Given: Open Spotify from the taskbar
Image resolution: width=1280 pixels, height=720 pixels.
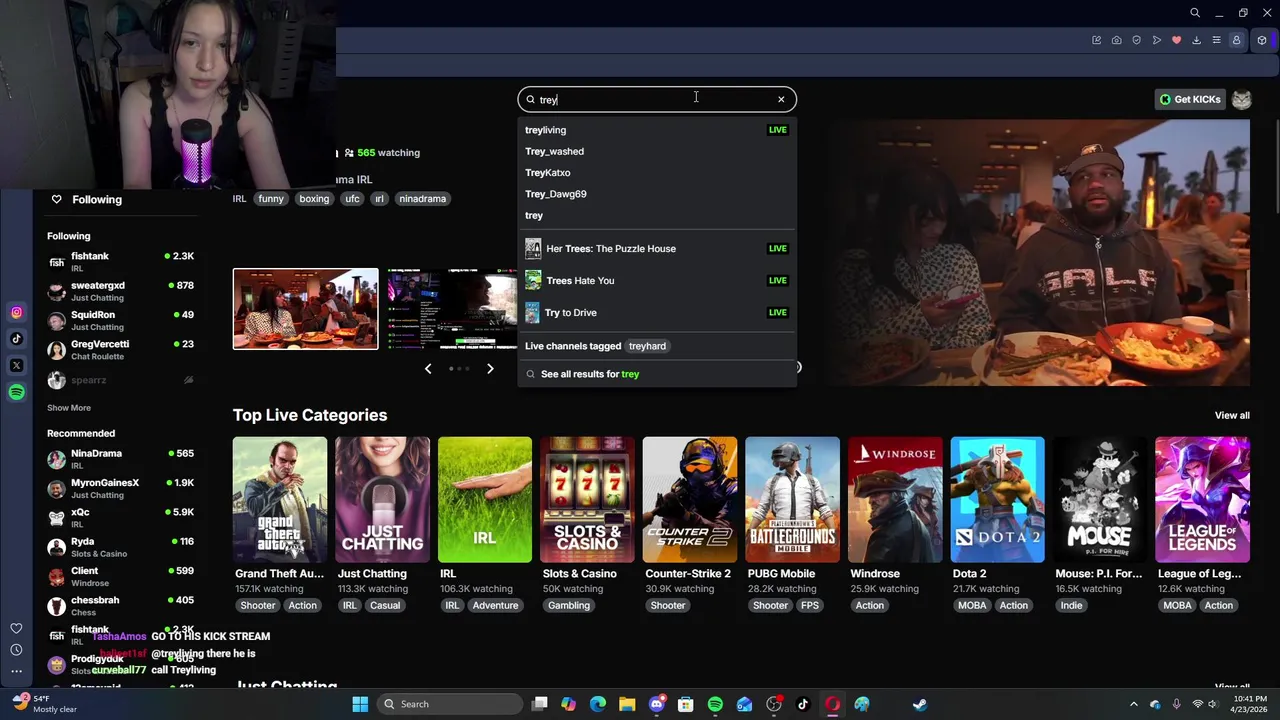Looking at the screenshot, I should pos(715,704).
